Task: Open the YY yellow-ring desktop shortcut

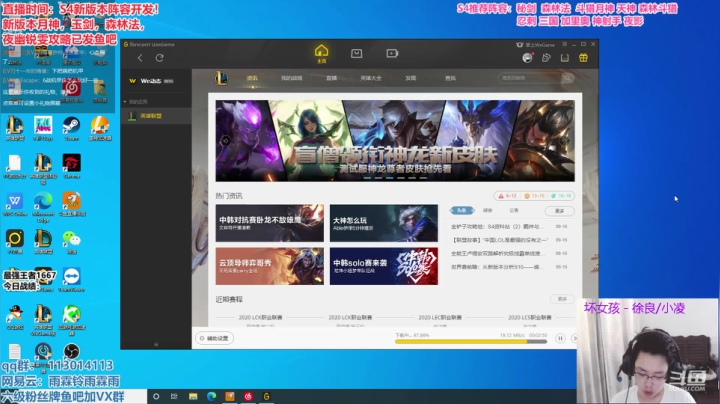Action: 15,242
